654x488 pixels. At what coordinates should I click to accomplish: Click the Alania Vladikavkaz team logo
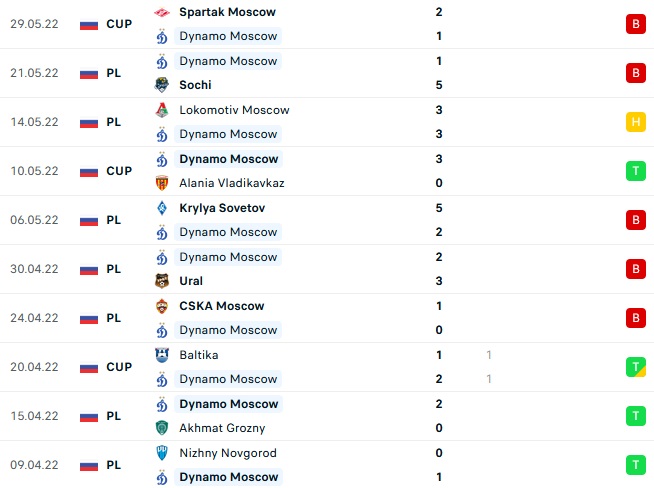click(162, 183)
